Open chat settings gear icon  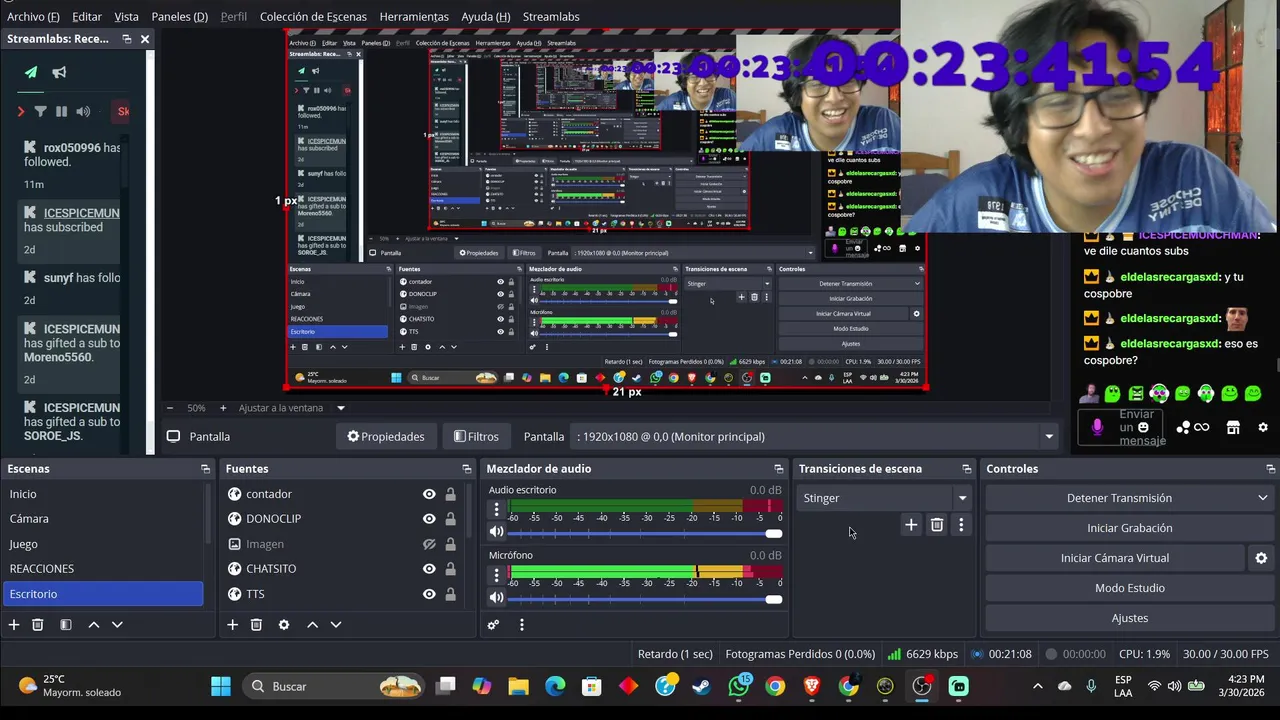point(1263,427)
